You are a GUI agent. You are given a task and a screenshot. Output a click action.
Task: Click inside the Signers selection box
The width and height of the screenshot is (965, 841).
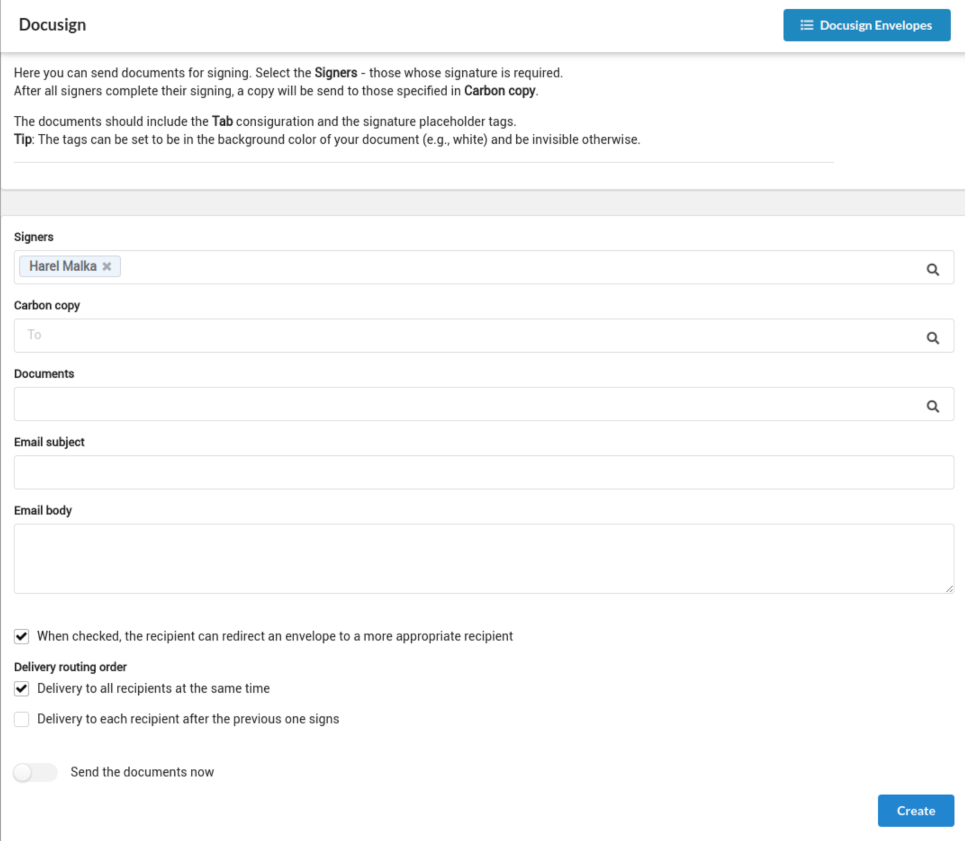tap(500, 268)
